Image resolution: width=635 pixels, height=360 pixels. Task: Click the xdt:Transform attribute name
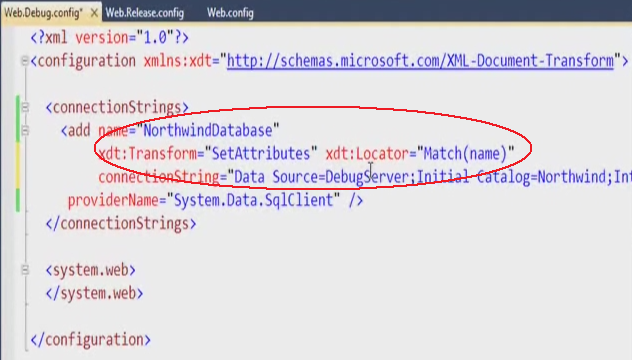pos(148,154)
